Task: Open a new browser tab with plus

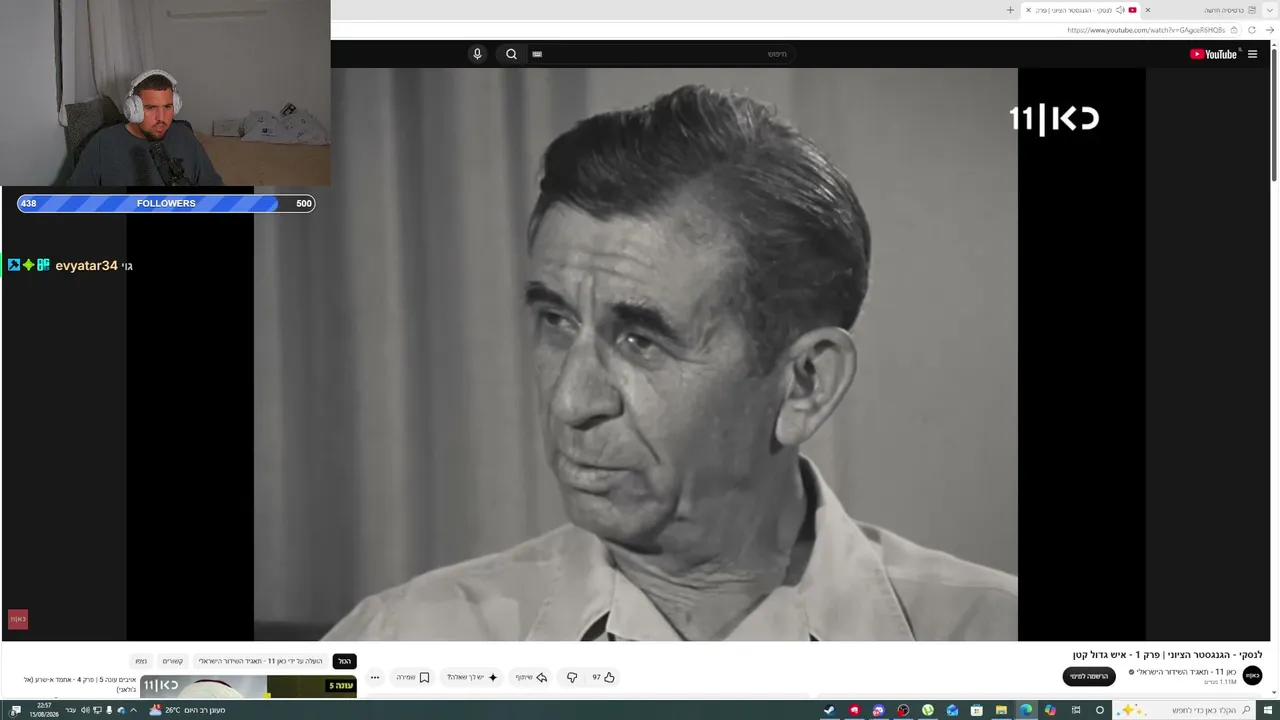Action: point(1010,10)
